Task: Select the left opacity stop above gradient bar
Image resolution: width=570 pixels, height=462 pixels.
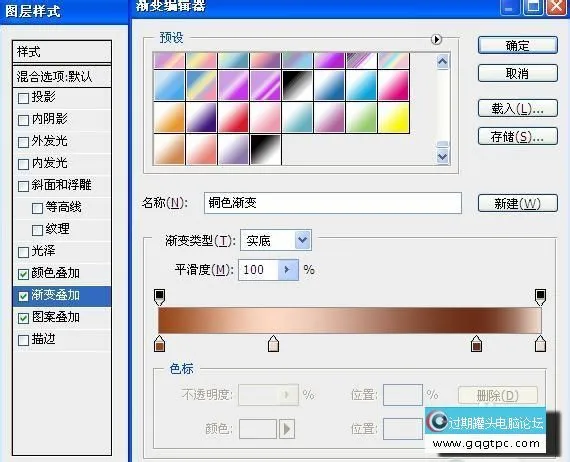Action: pos(160,297)
